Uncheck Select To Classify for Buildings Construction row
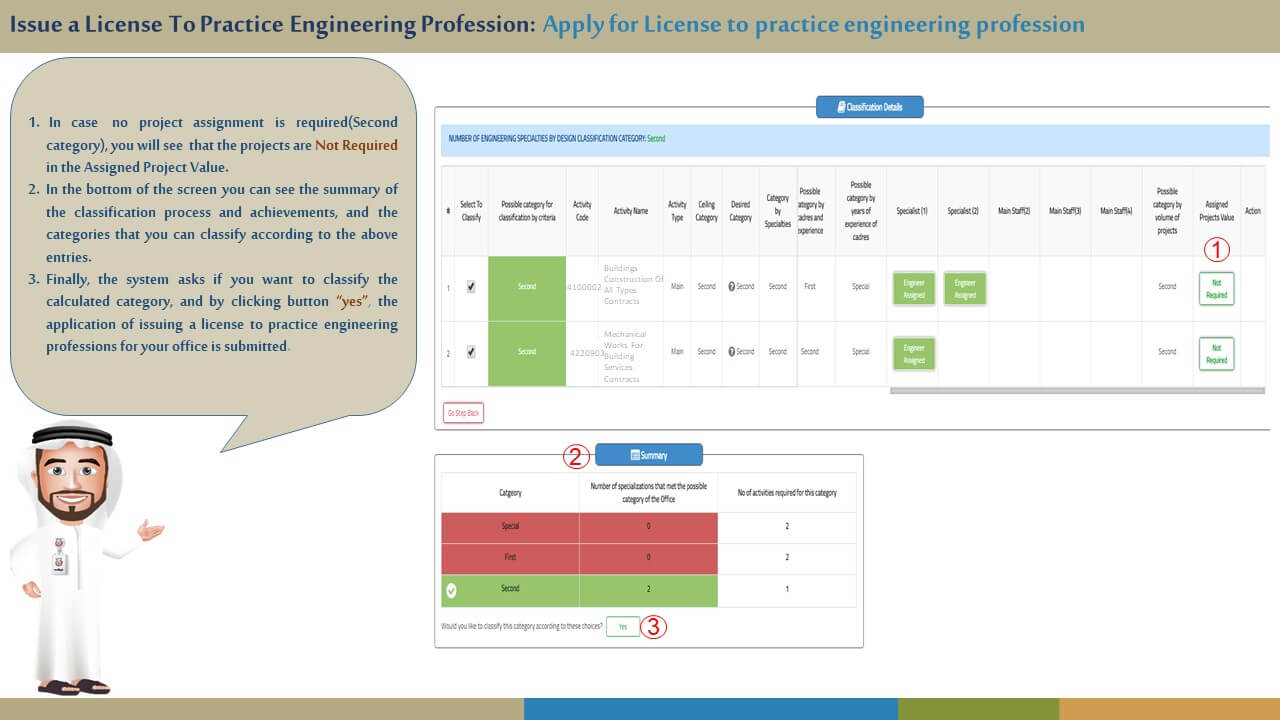 click(471, 287)
